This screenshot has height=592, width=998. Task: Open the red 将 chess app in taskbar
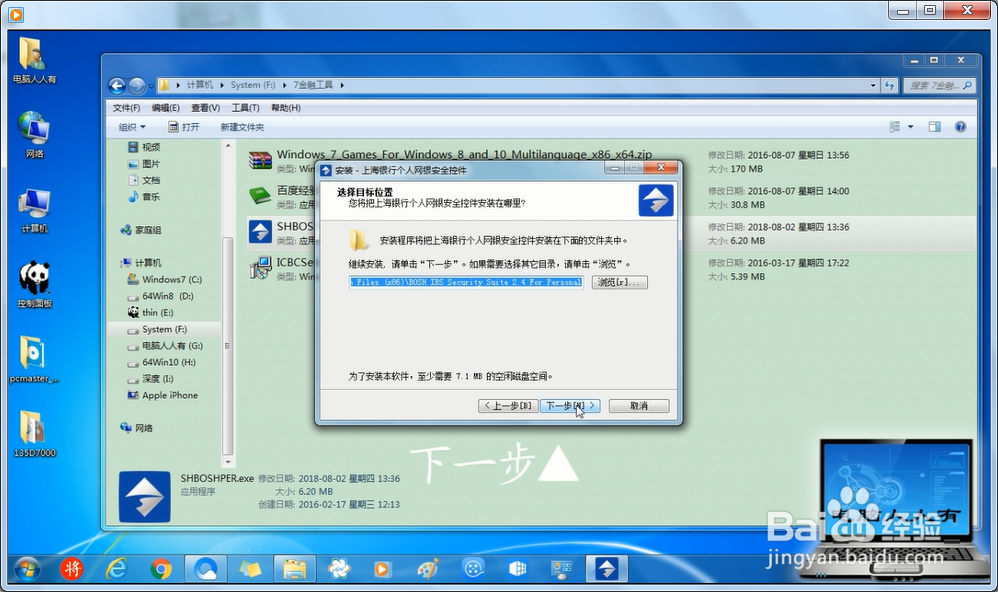71,568
